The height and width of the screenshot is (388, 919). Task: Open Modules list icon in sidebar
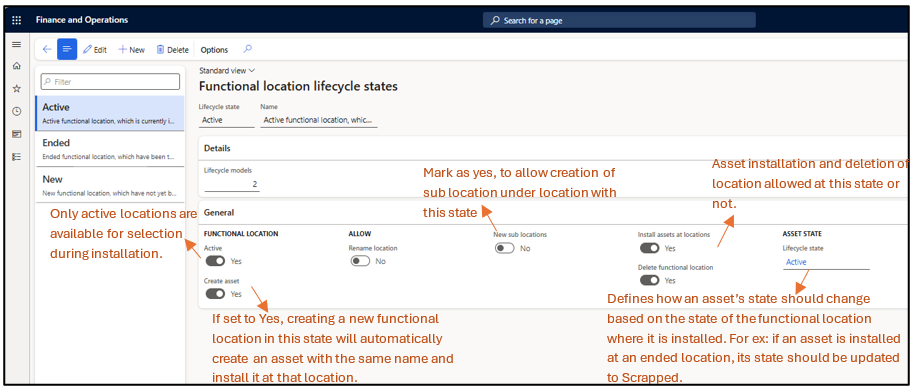tap(16, 156)
